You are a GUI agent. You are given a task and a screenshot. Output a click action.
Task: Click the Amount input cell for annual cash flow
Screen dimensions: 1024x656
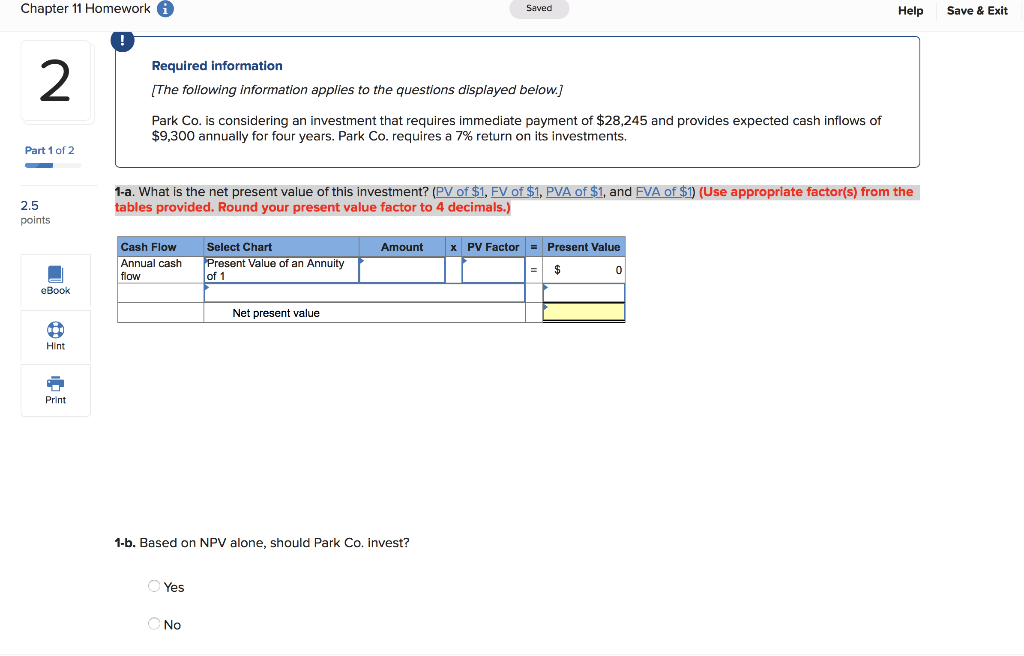(402, 269)
